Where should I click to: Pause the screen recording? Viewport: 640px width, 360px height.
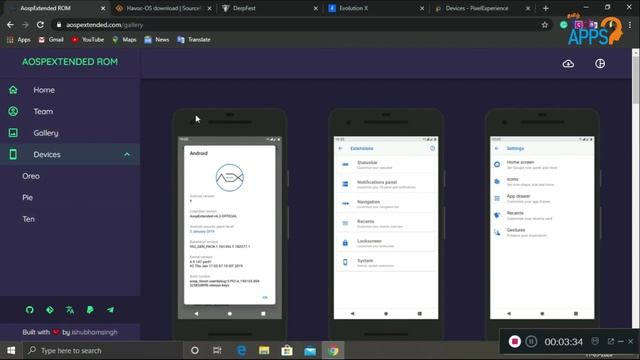click(531, 341)
